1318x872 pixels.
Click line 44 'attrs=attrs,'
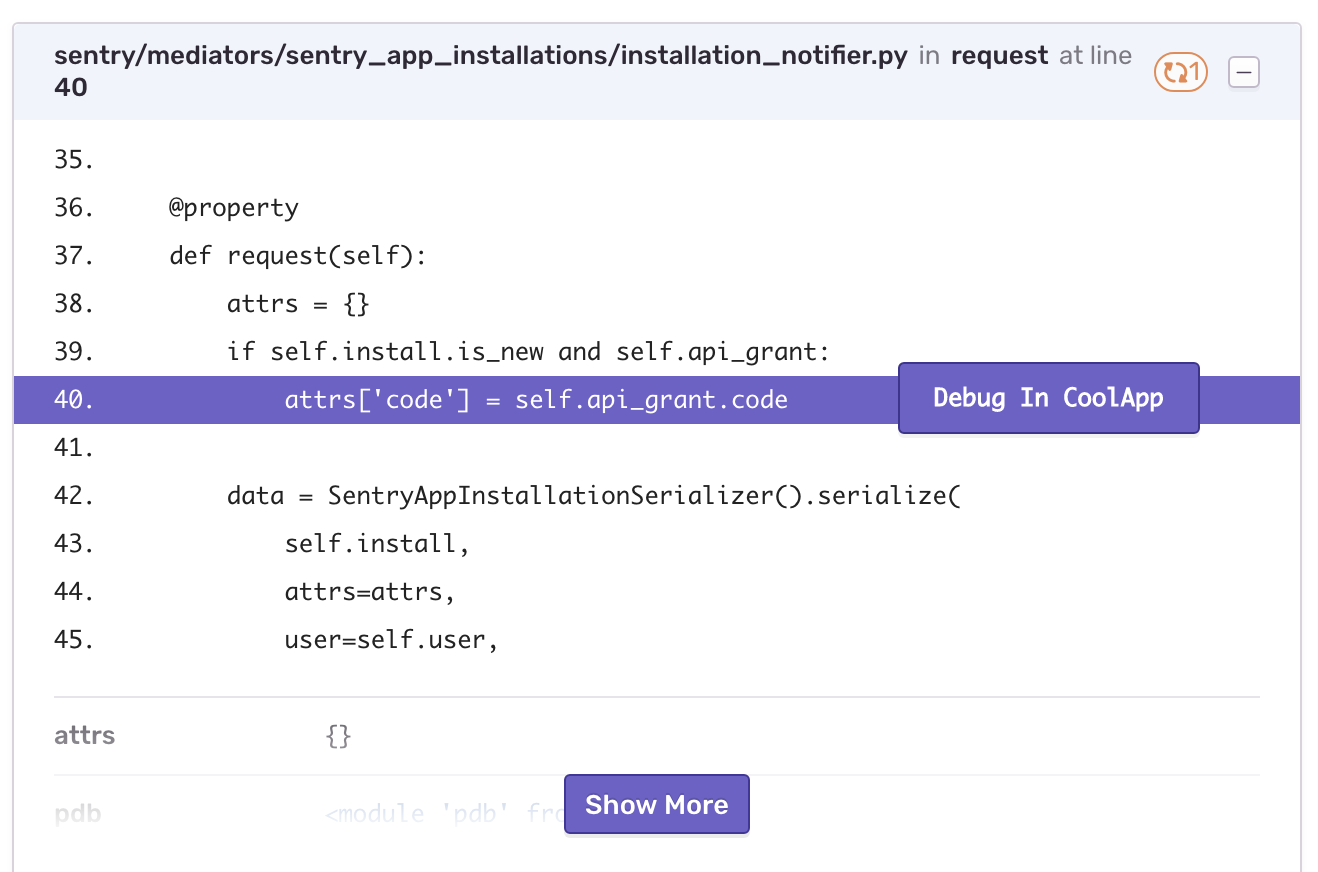pos(370,592)
